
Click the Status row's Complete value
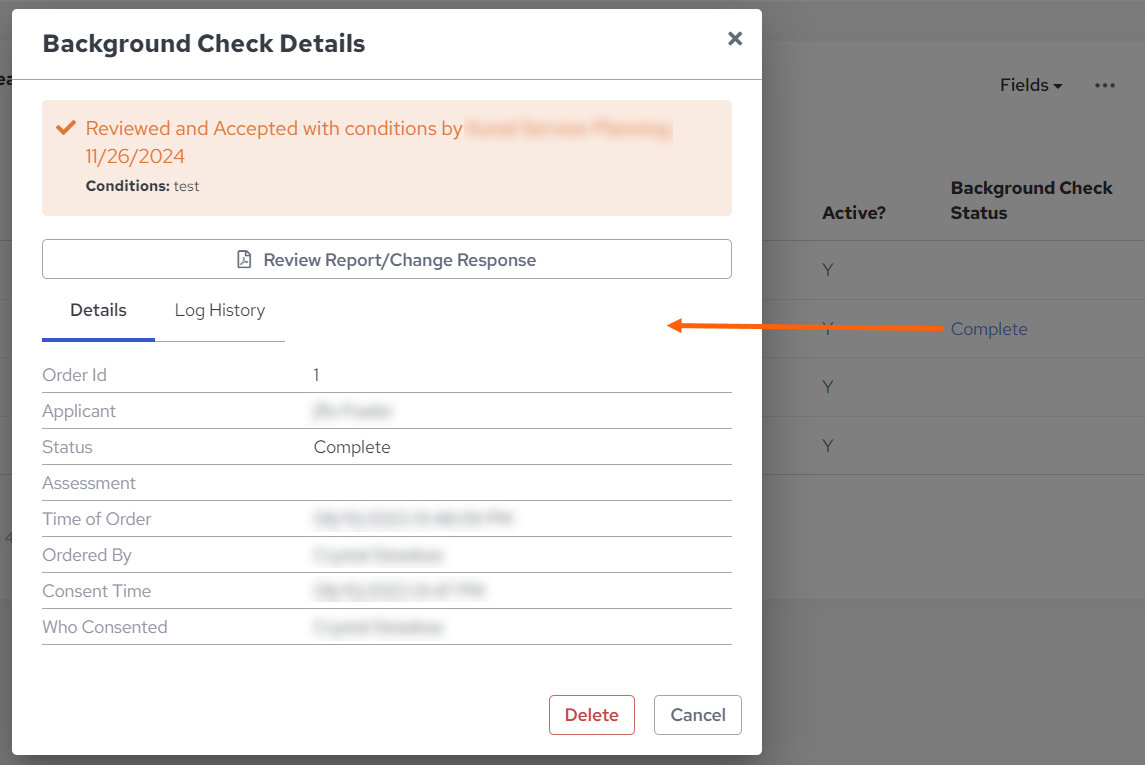(352, 447)
